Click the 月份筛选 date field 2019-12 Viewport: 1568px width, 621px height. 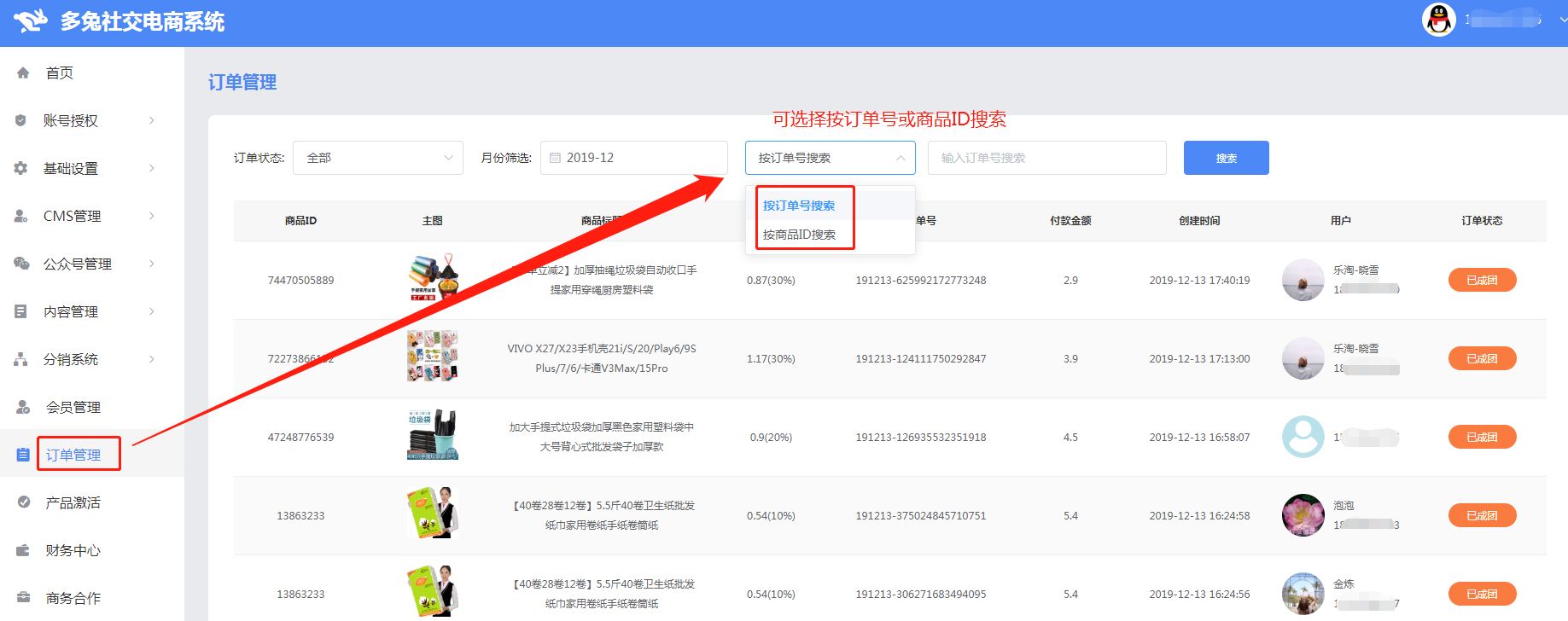coord(634,158)
